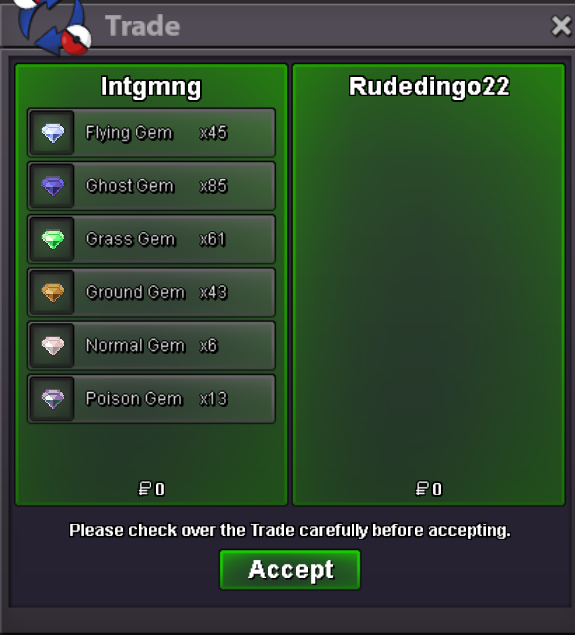Click the Trade window title text
The image size is (575, 635).
pyautogui.click(x=143, y=26)
